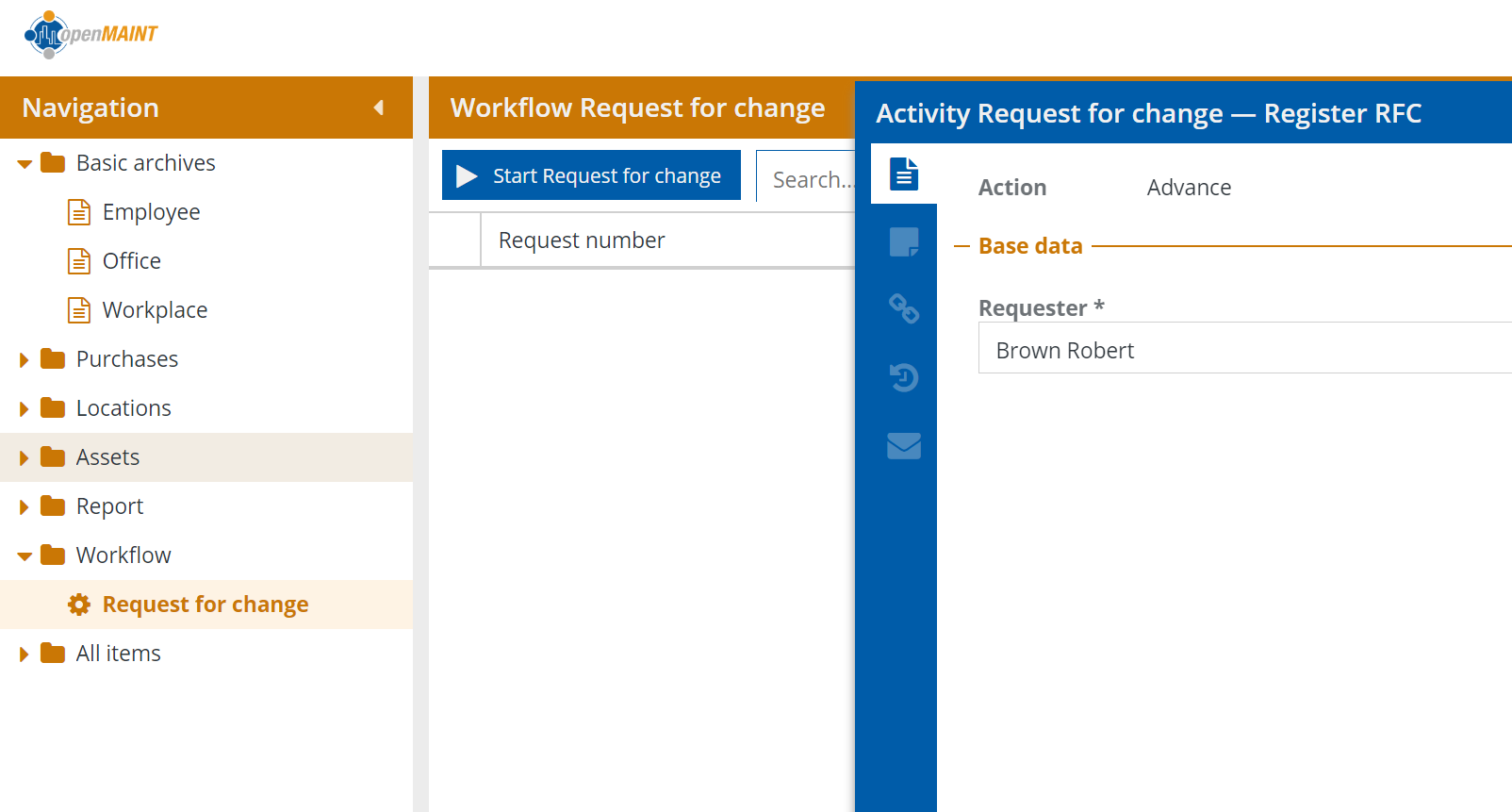The height and width of the screenshot is (812, 1512).
Task: Click the Request for change gear icon
Action: tap(79, 605)
